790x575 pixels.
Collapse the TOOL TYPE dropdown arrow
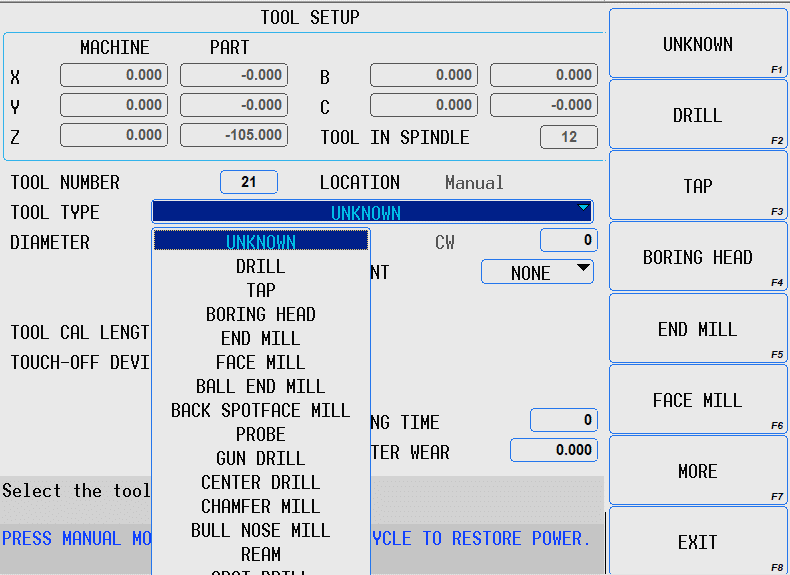coord(582,209)
